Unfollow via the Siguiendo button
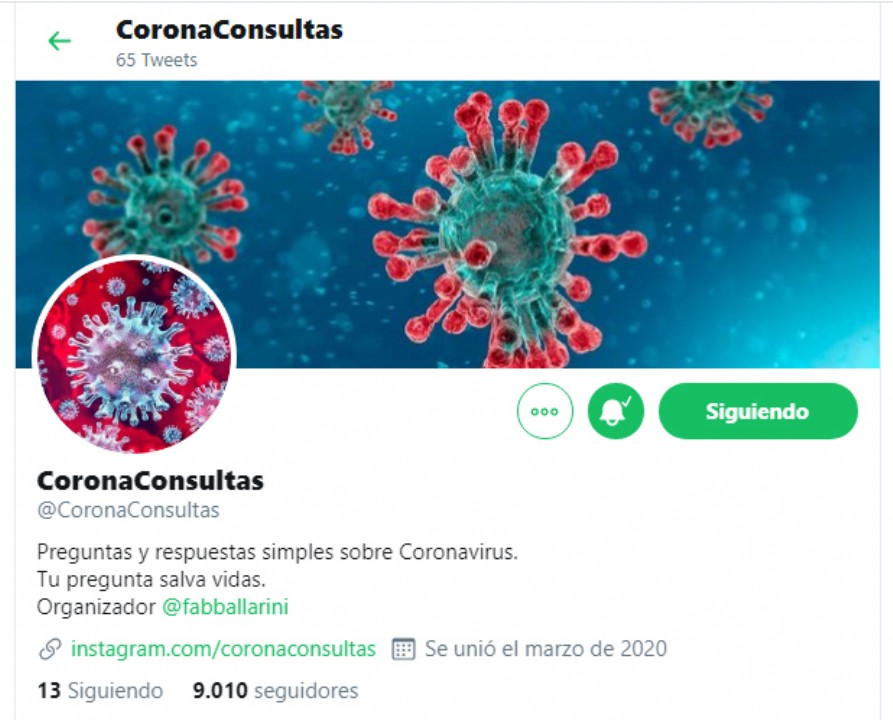This screenshot has width=893, height=720. [758, 411]
